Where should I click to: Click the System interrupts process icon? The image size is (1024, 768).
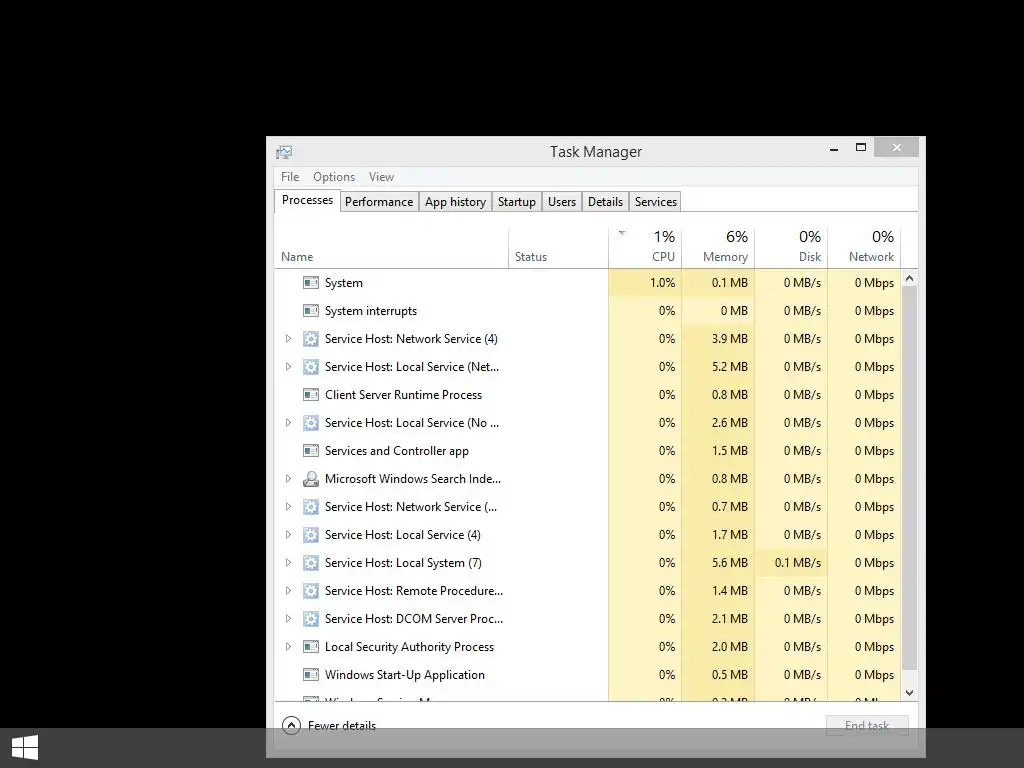[x=311, y=311]
